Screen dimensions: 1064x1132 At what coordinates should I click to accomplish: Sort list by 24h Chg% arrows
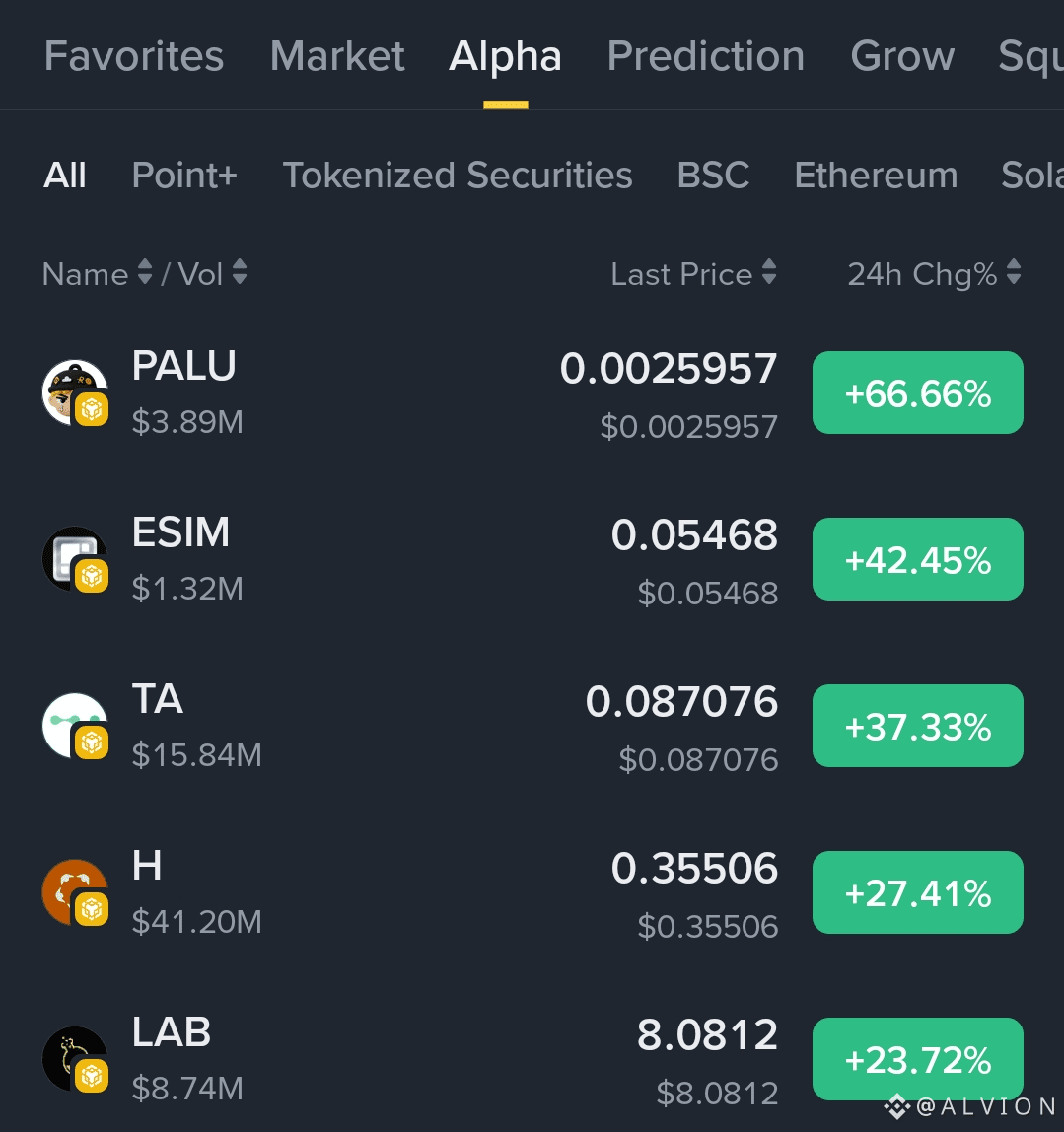[x=1014, y=272]
